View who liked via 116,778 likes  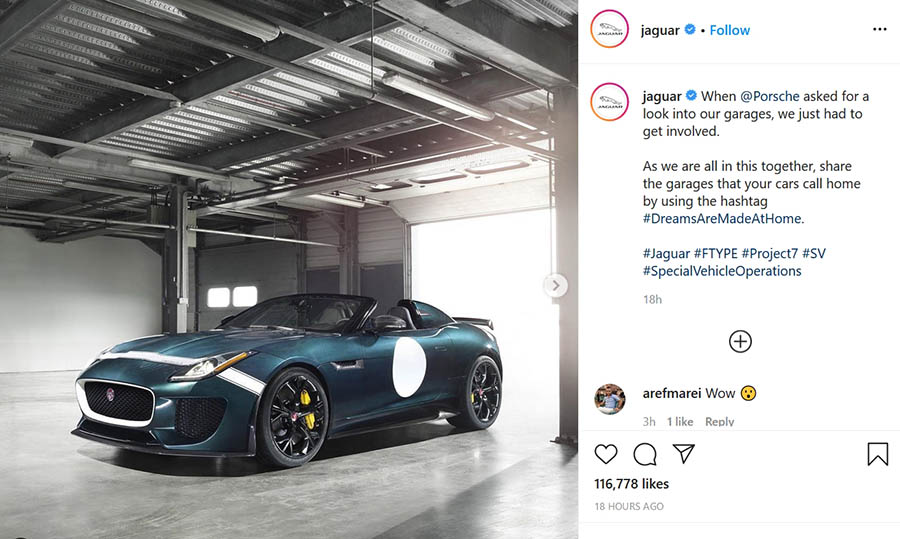pos(631,484)
